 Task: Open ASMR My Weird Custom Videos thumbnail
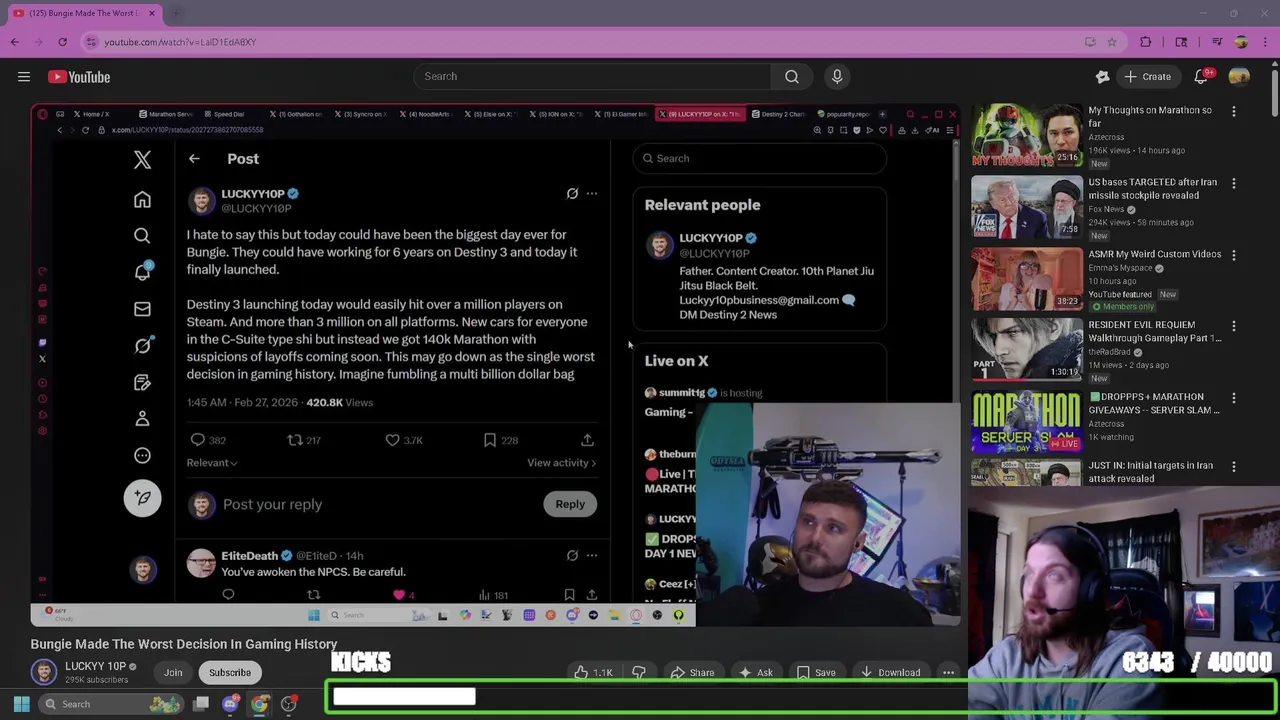point(1027,279)
